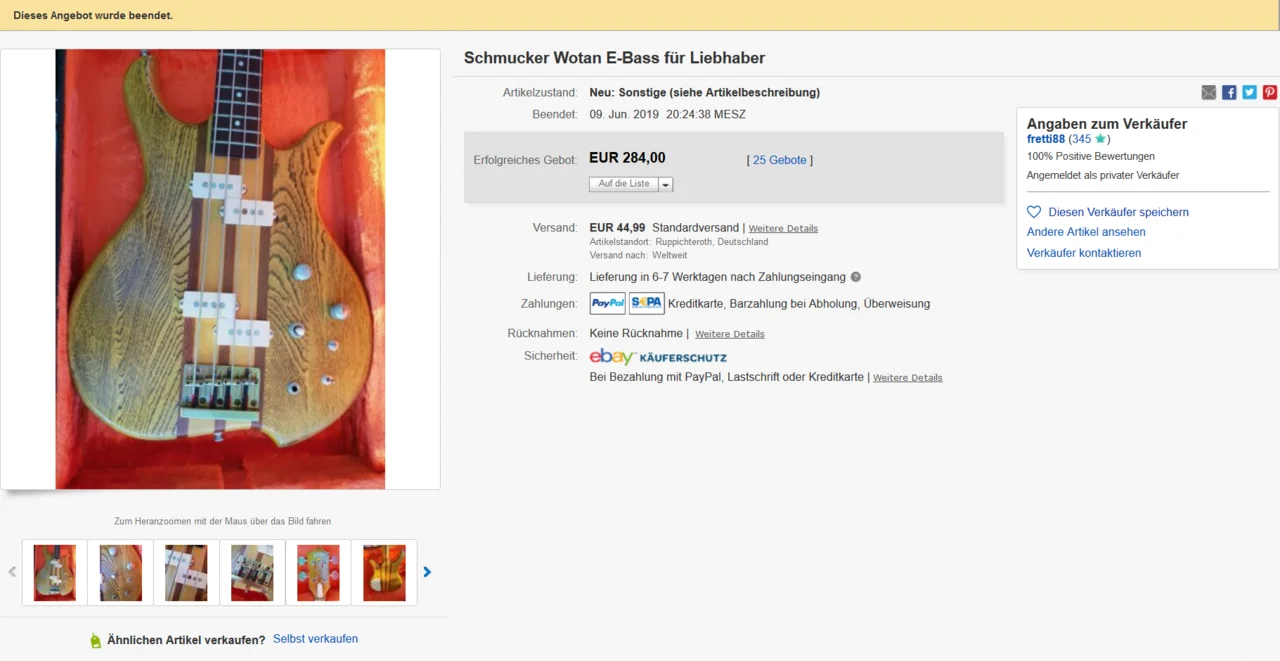Select the headstock thumbnail image
This screenshot has height=661, width=1280.
pyautogui.click(x=318, y=573)
